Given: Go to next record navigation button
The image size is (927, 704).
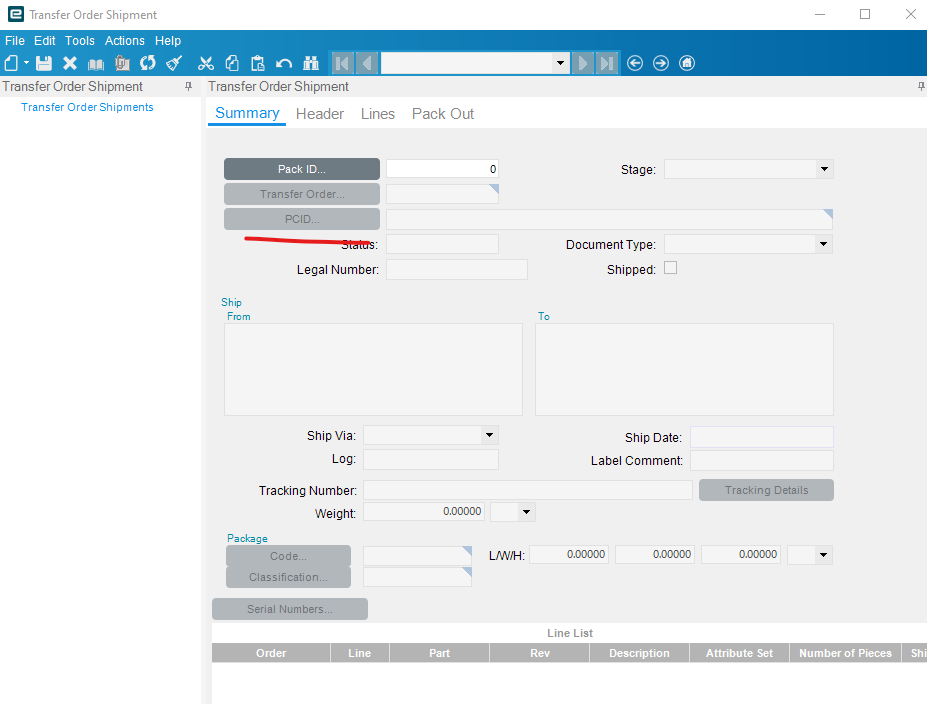Looking at the screenshot, I should (x=582, y=63).
